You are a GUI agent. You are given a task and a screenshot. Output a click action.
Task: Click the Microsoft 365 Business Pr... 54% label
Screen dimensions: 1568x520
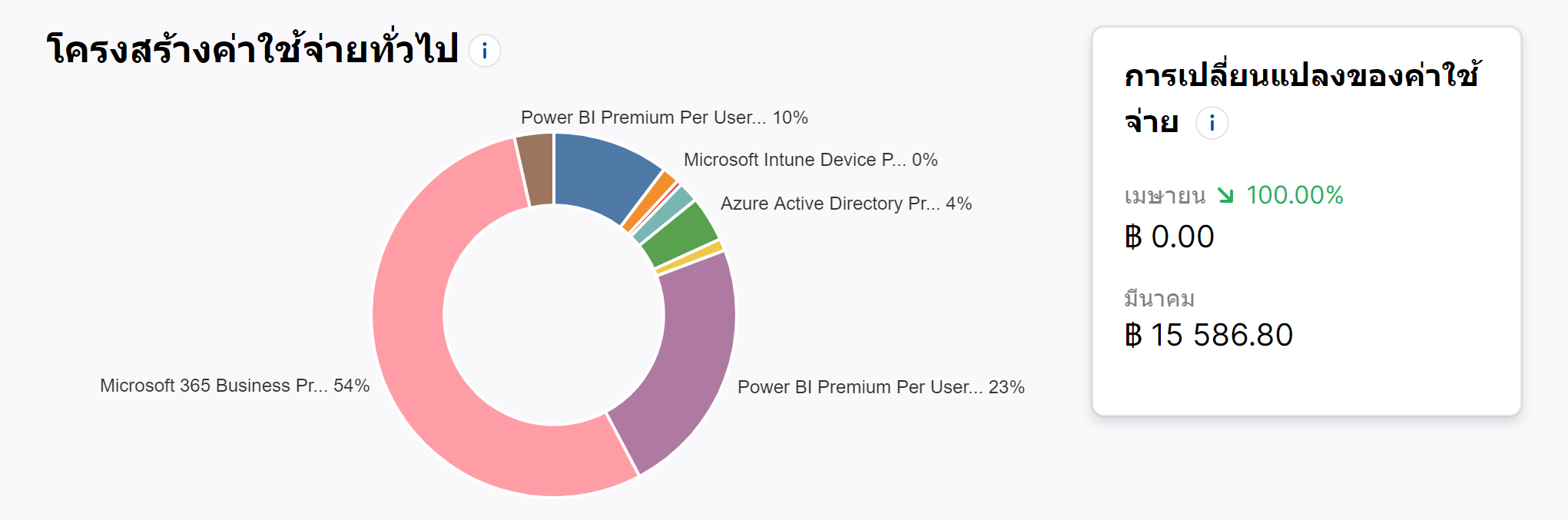tap(234, 386)
